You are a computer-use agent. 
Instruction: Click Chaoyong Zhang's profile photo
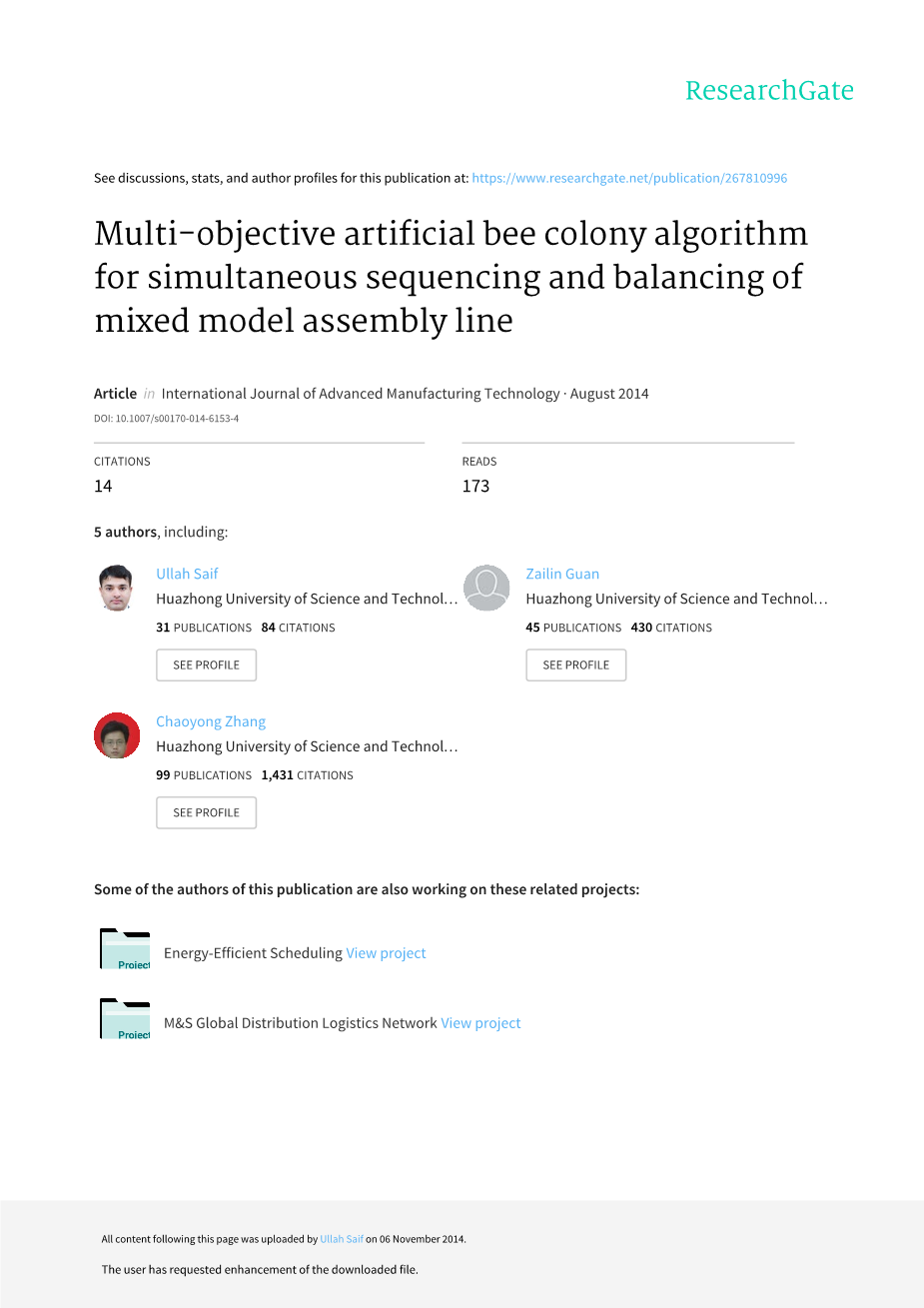[x=117, y=735]
